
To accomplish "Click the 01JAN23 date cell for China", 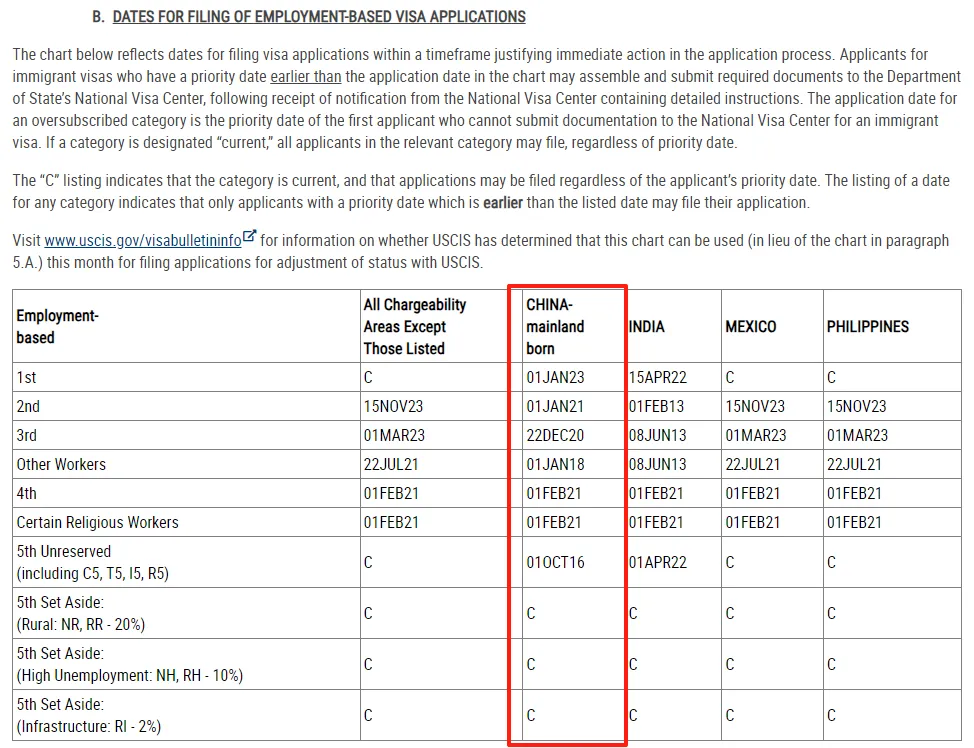I will pyautogui.click(x=555, y=378).
